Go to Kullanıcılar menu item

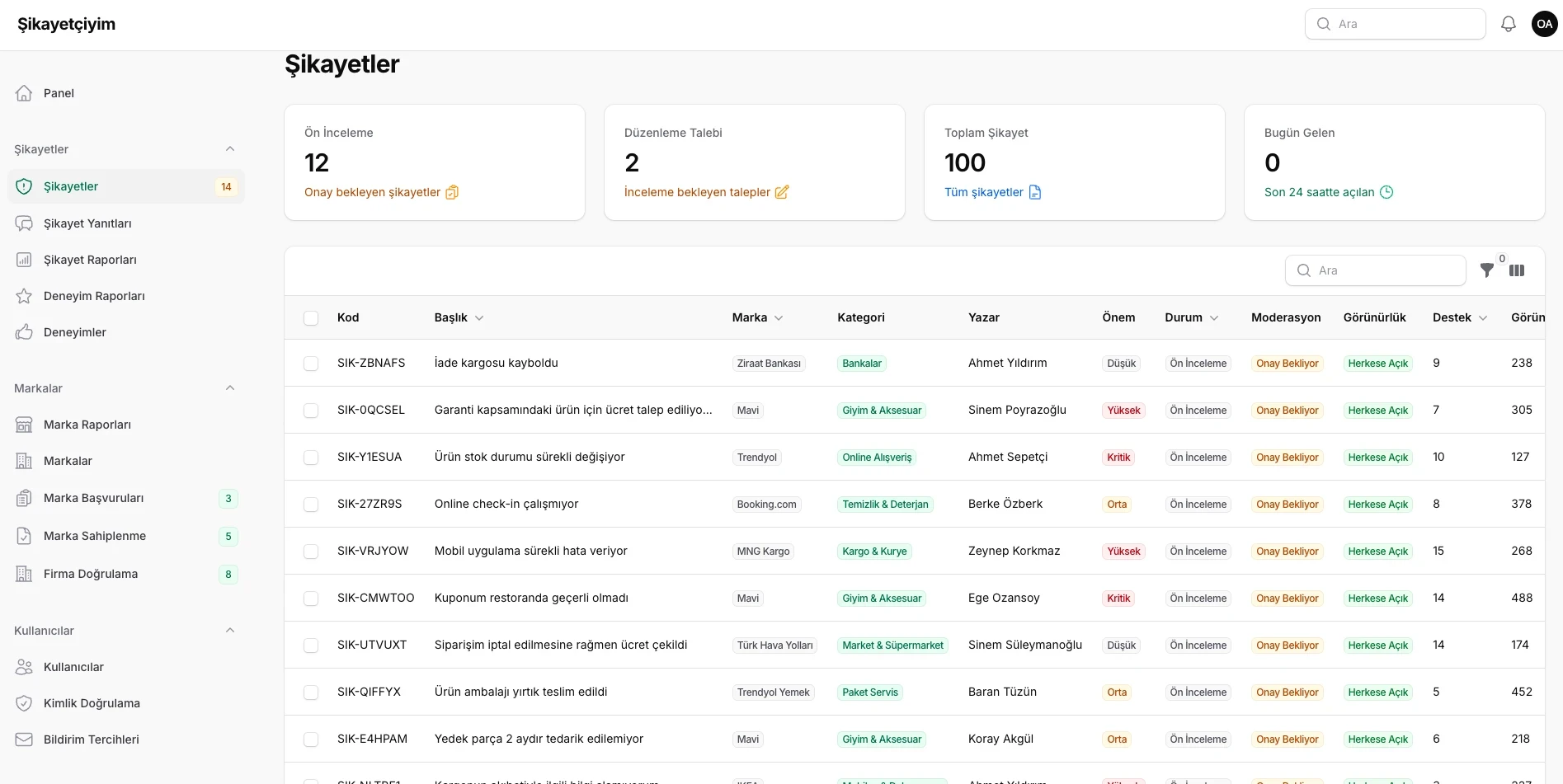coord(126,667)
